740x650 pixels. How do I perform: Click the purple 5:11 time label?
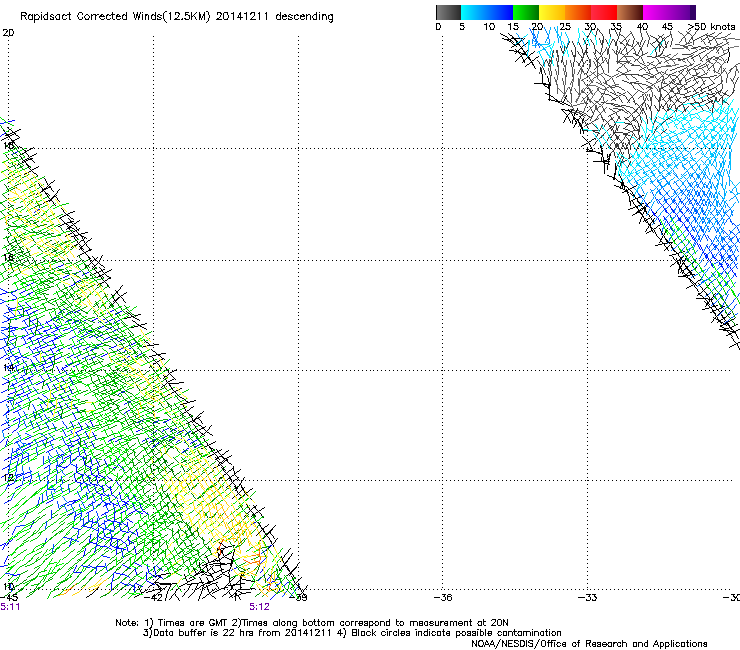click(10, 607)
